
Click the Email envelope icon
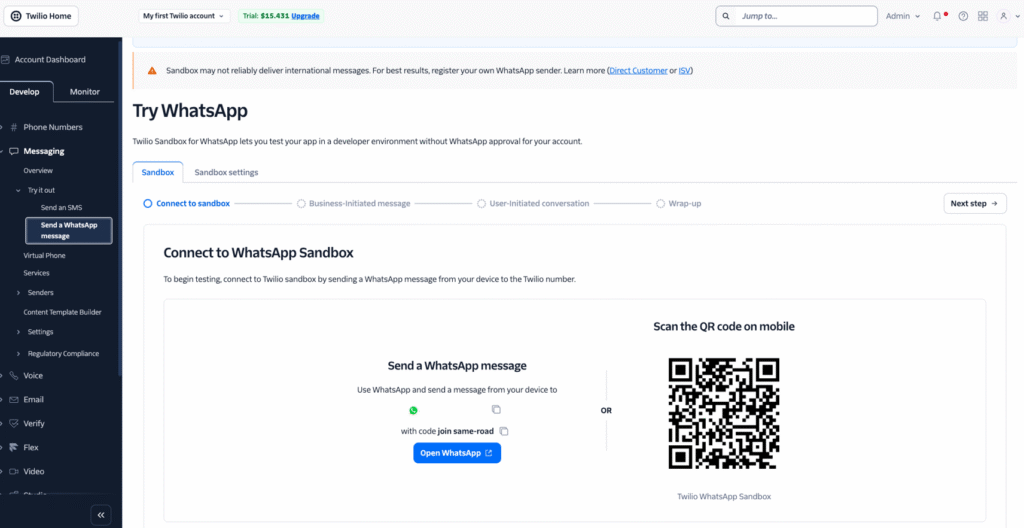[x=14, y=399]
